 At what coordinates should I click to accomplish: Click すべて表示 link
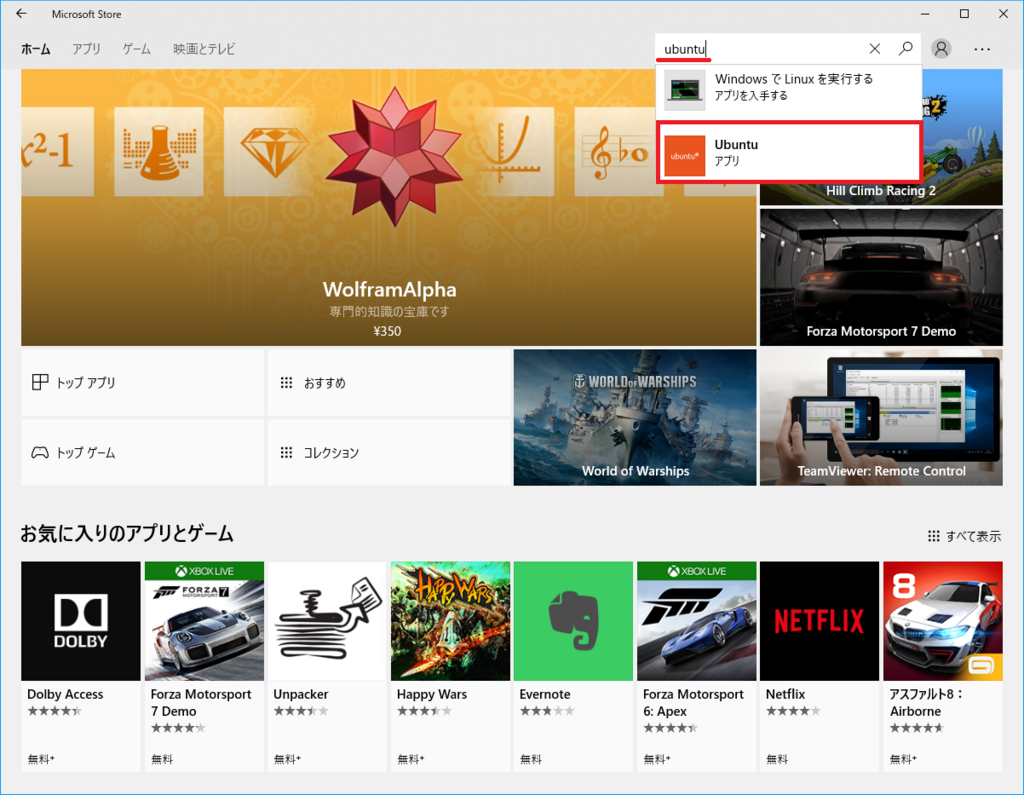pos(973,536)
